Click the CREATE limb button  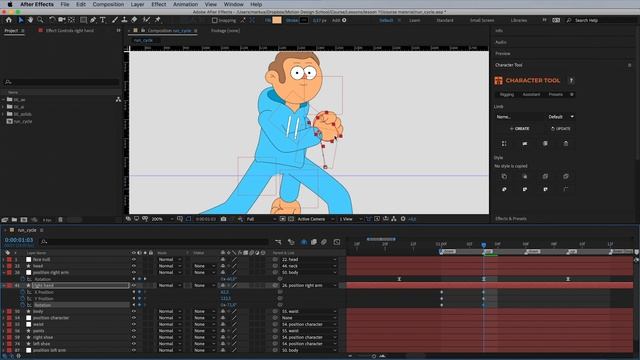[519, 129]
